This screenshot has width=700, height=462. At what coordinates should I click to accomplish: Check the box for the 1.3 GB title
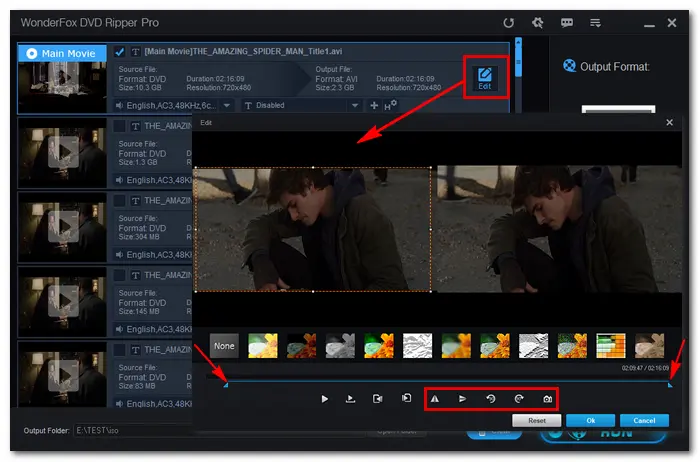click(x=119, y=126)
